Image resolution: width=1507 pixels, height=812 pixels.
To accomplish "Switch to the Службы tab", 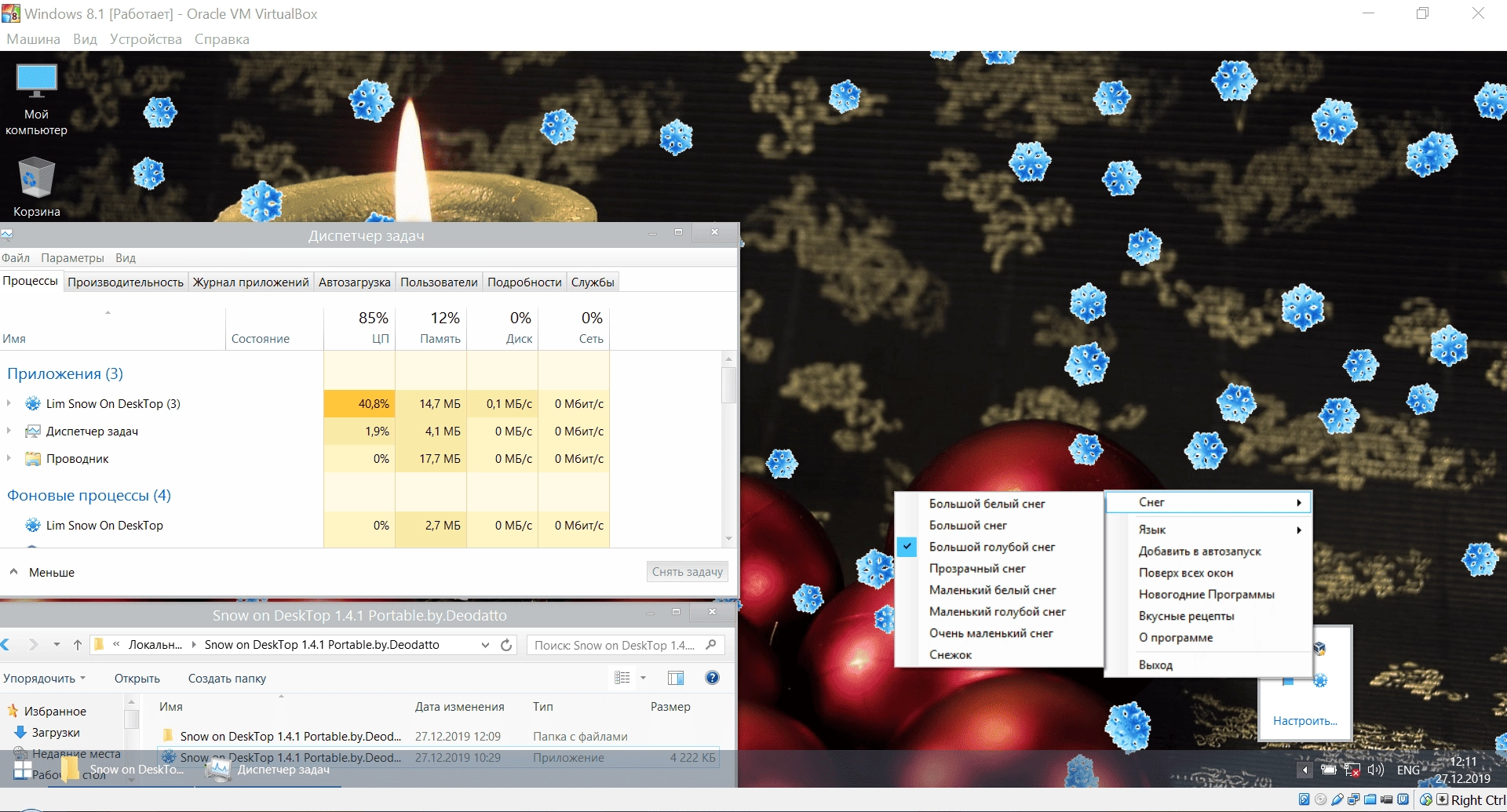I will 593,282.
